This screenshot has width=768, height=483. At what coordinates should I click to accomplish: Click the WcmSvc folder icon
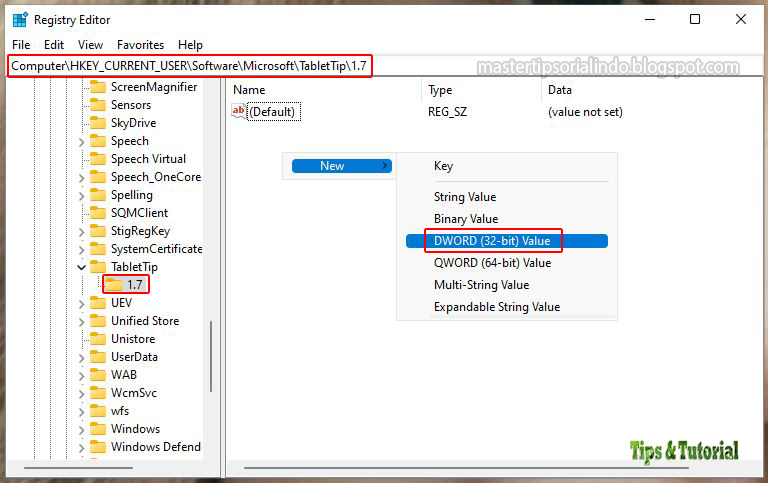coord(98,393)
